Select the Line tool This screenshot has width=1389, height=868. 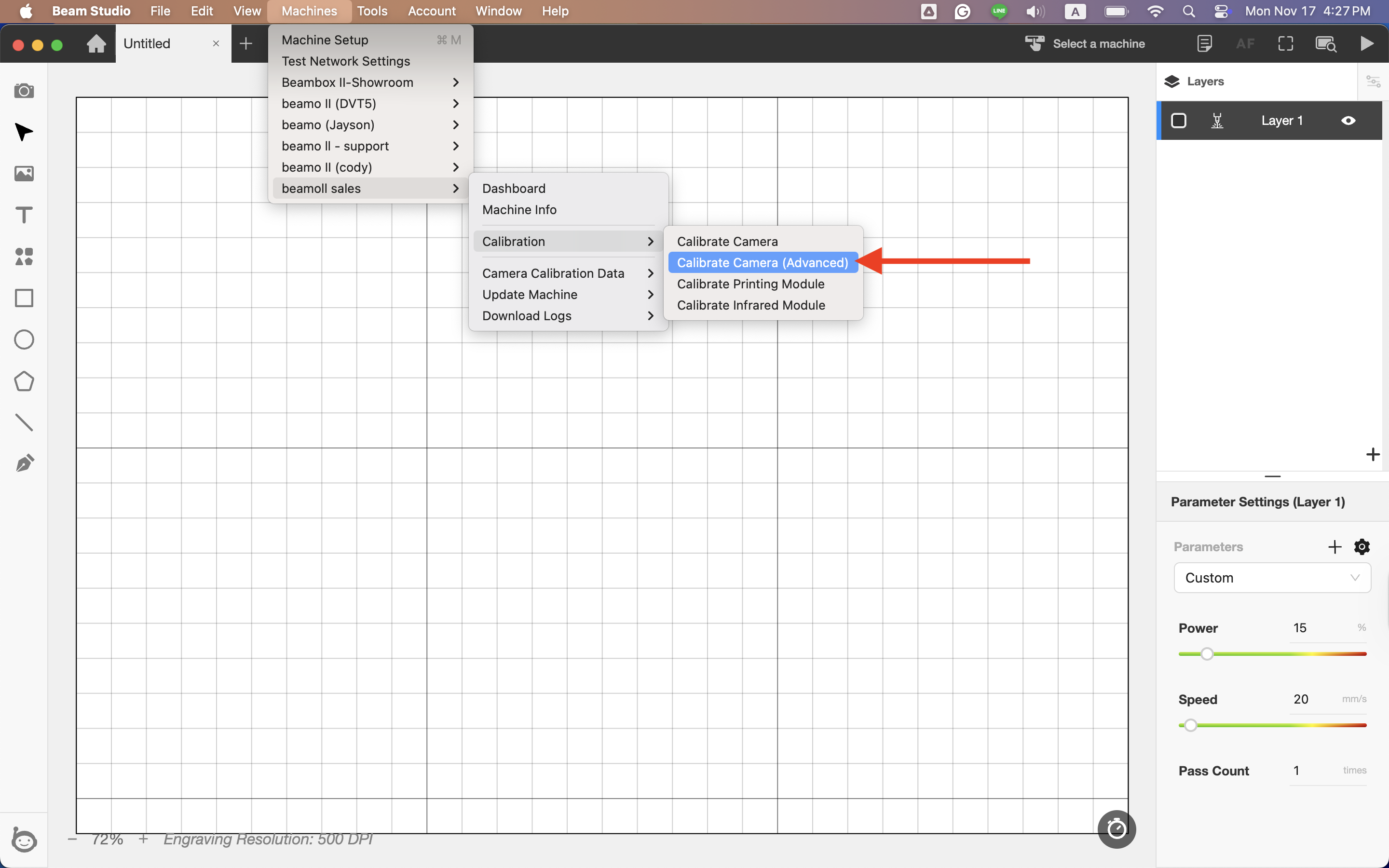(24, 422)
